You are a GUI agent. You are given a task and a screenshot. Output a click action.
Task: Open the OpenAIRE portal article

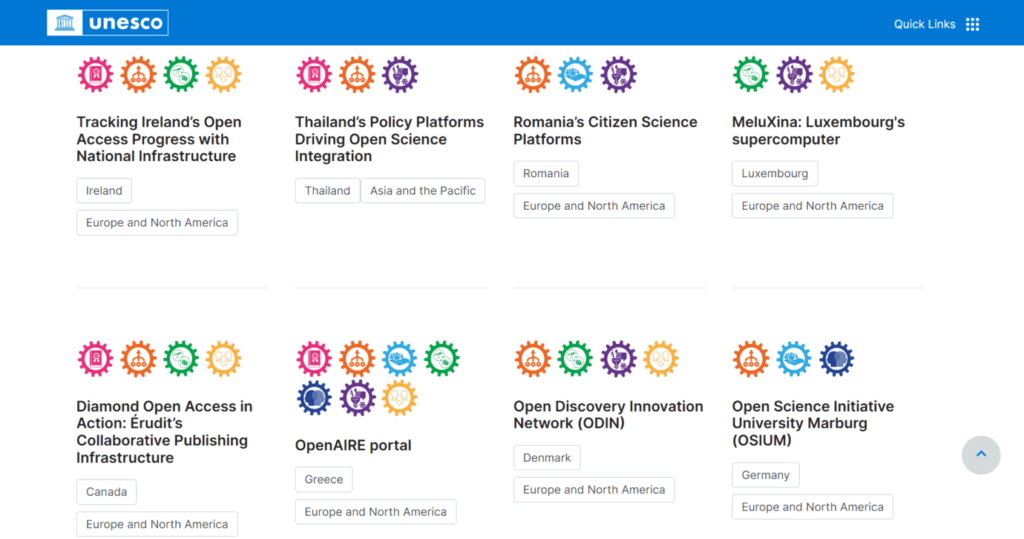click(x=353, y=446)
